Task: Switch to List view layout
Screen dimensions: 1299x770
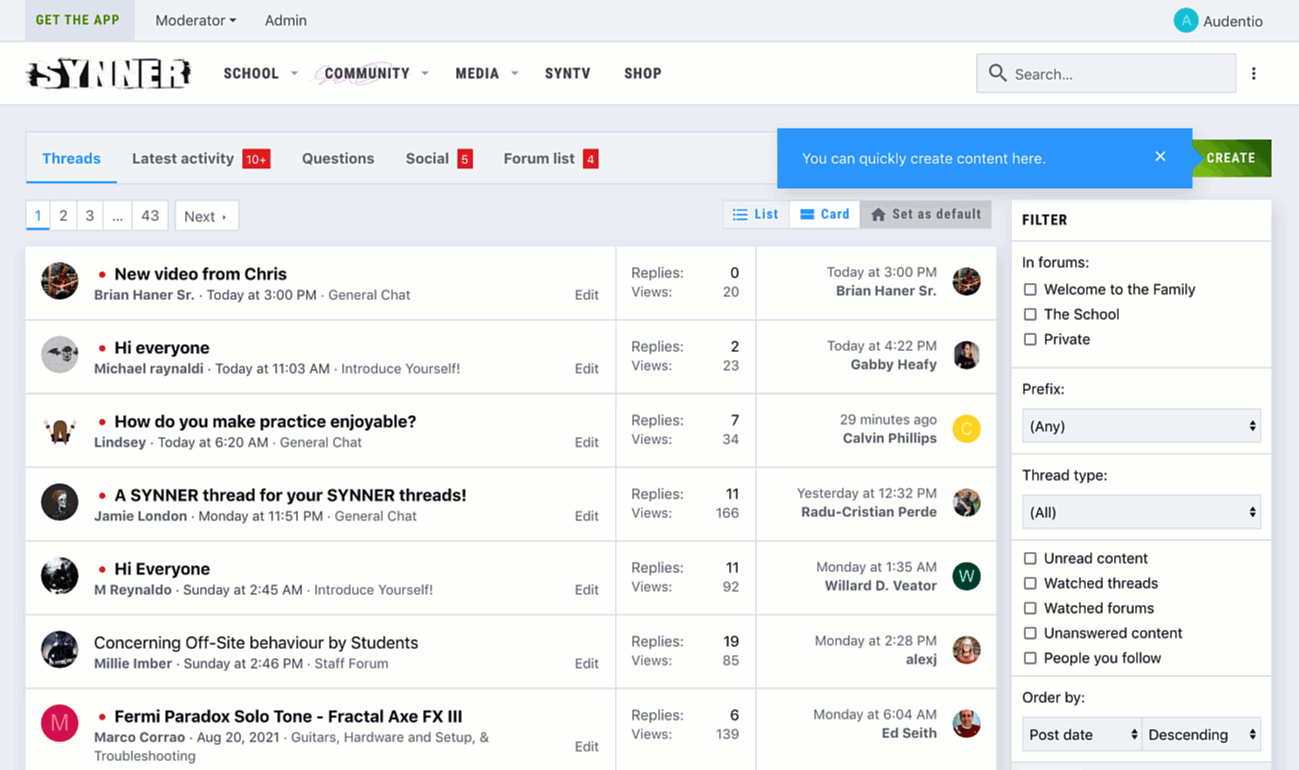Action: pyautogui.click(x=756, y=214)
